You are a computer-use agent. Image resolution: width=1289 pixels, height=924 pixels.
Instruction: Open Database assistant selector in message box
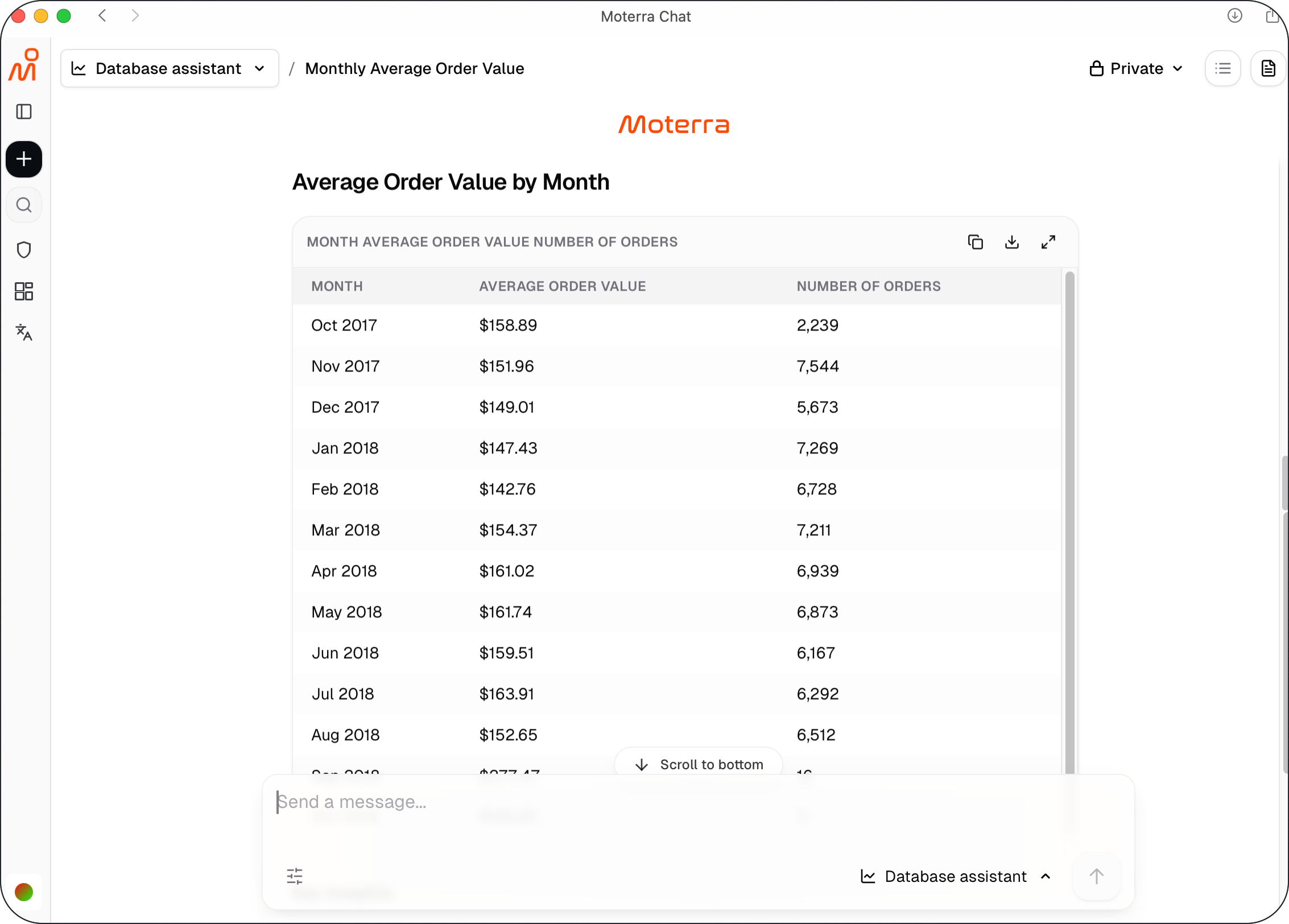point(956,876)
